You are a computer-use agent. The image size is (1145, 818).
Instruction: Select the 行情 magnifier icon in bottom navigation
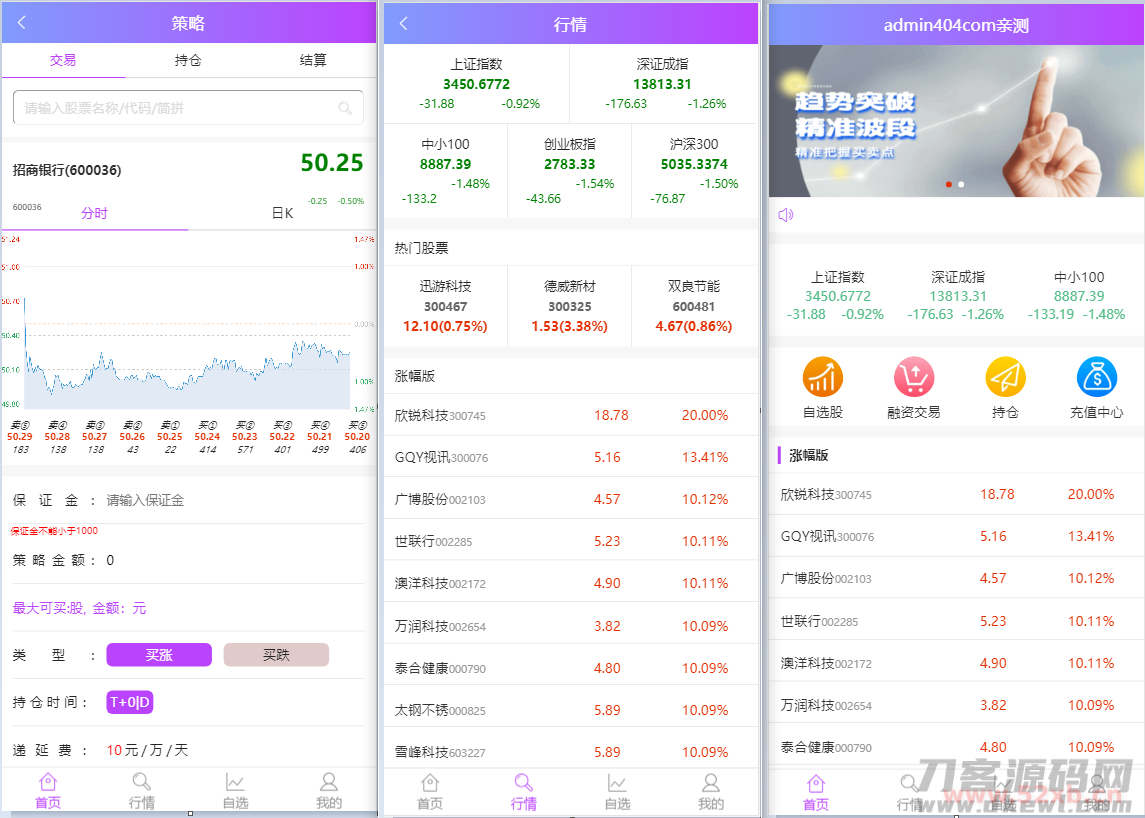pos(523,783)
